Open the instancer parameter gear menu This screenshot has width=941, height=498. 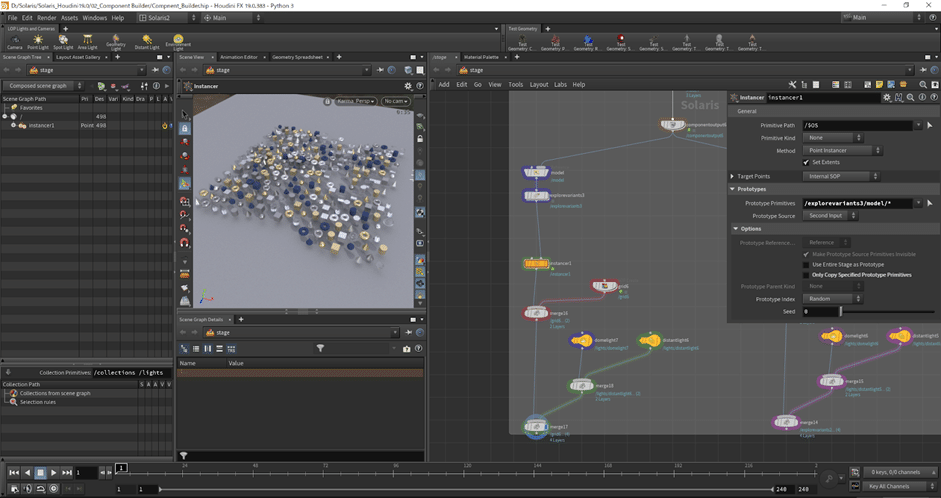[x=886, y=98]
